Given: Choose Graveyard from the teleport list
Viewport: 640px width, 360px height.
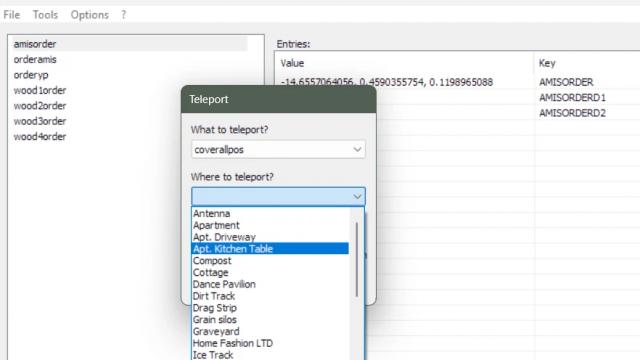Looking at the screenshot, I should [270, 331].
